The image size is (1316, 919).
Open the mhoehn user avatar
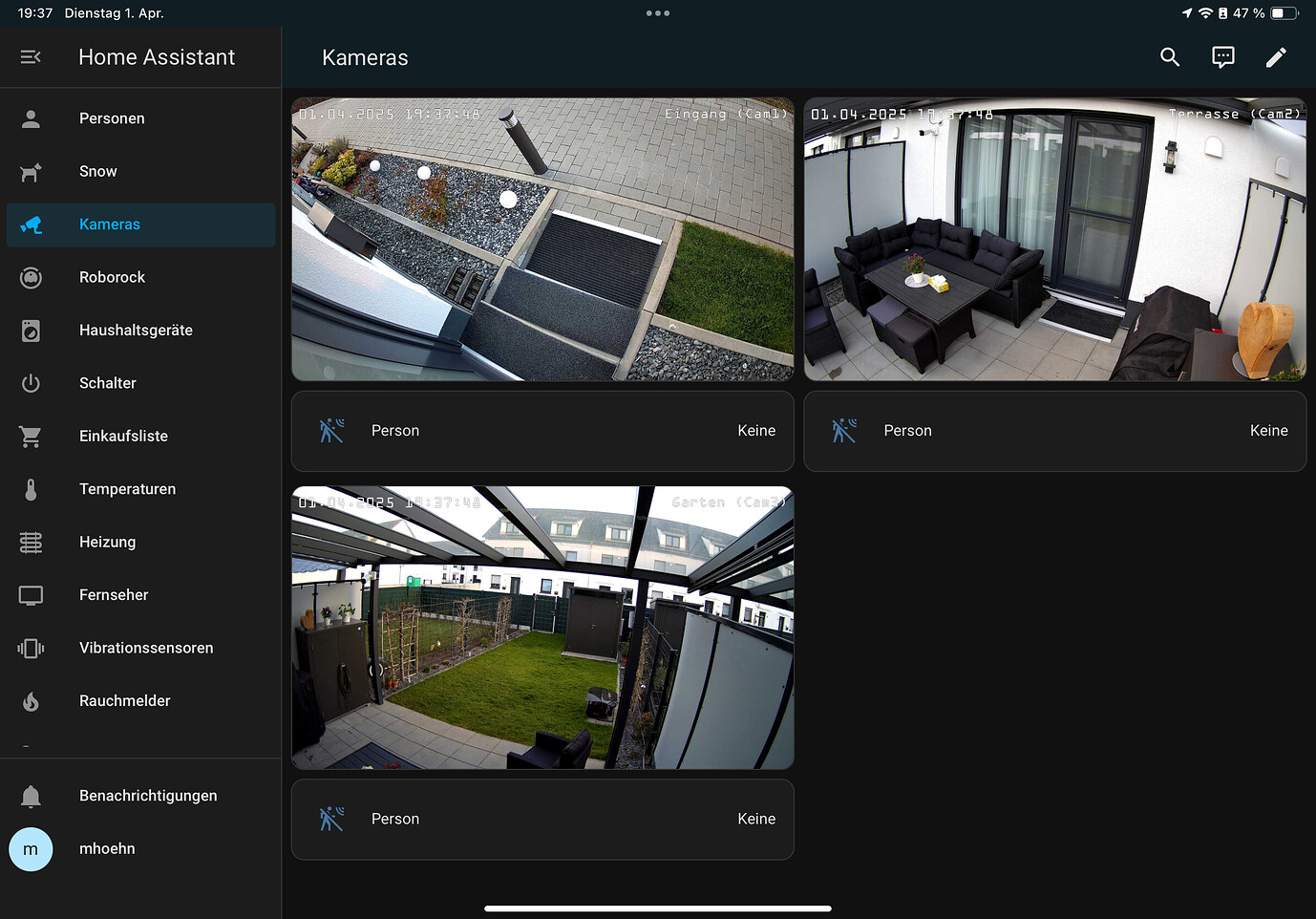(31, 849)
